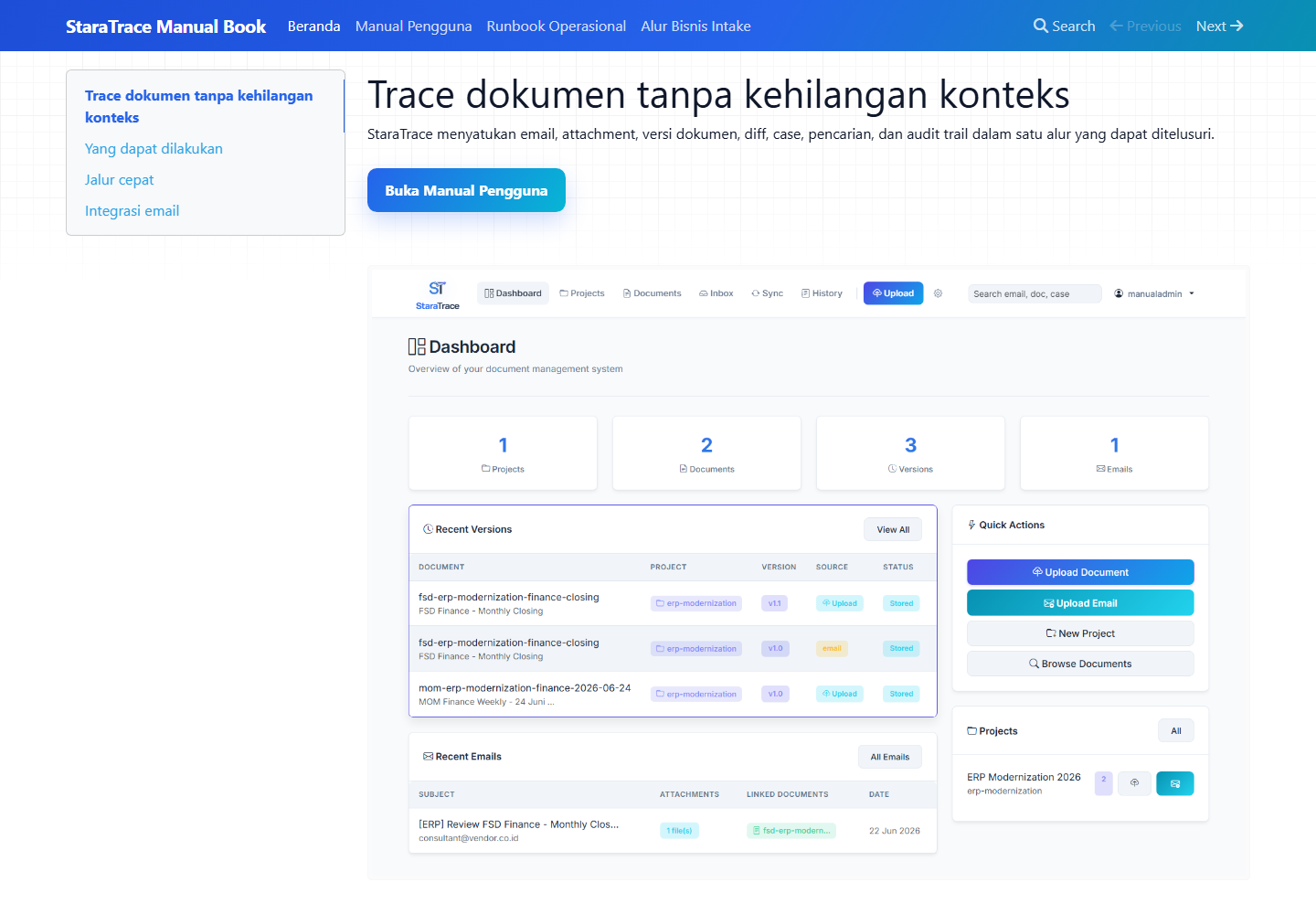Open the Inbox tab in the app navbar
Viewport: 1316px width, 914px height.
pyautogui.click(x=716, y=293)
